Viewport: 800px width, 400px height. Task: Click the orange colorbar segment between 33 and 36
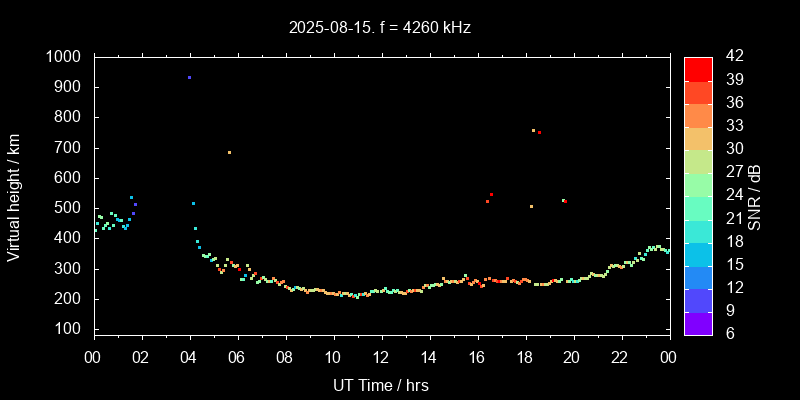tap(698, 115)
